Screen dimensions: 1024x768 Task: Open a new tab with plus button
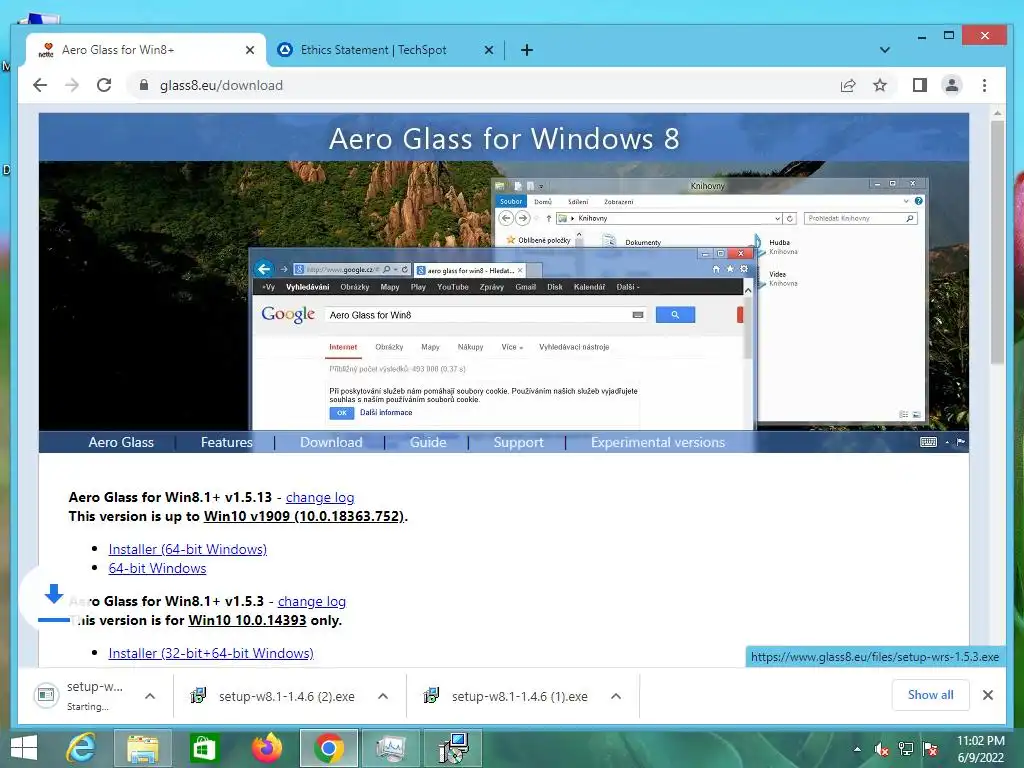click(527, 50)
